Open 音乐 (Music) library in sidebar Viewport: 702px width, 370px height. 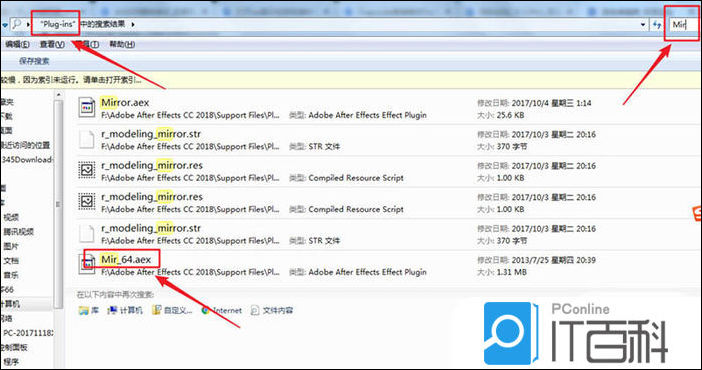pos(11,275)
